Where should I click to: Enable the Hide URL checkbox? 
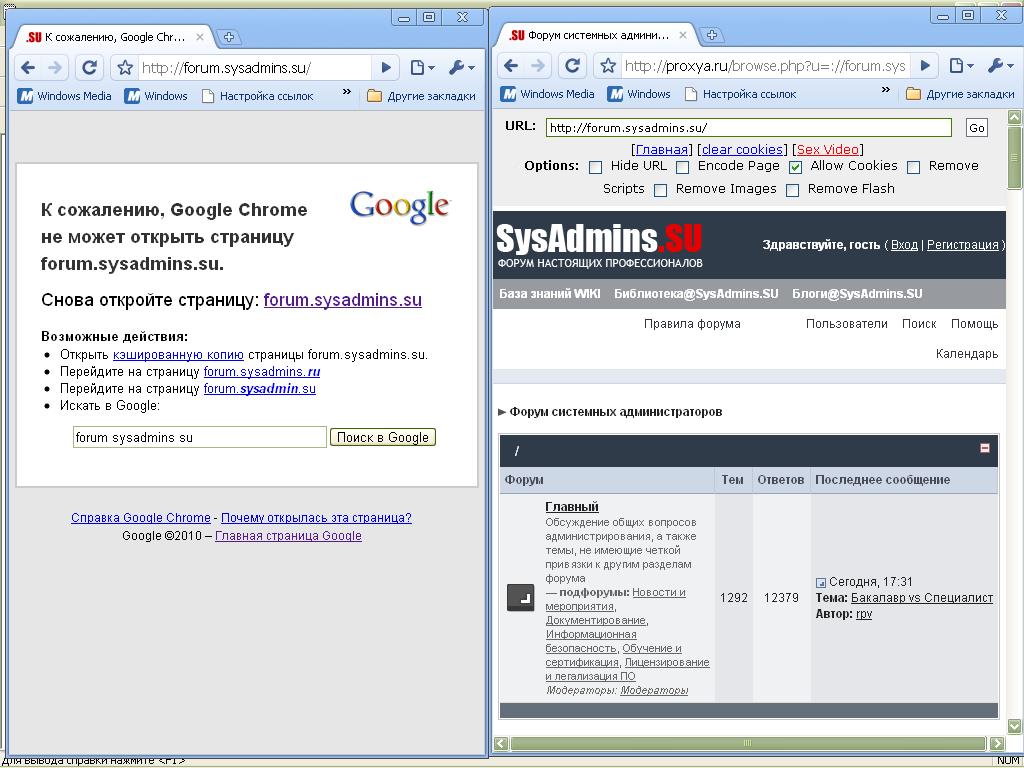pos(595,167)
